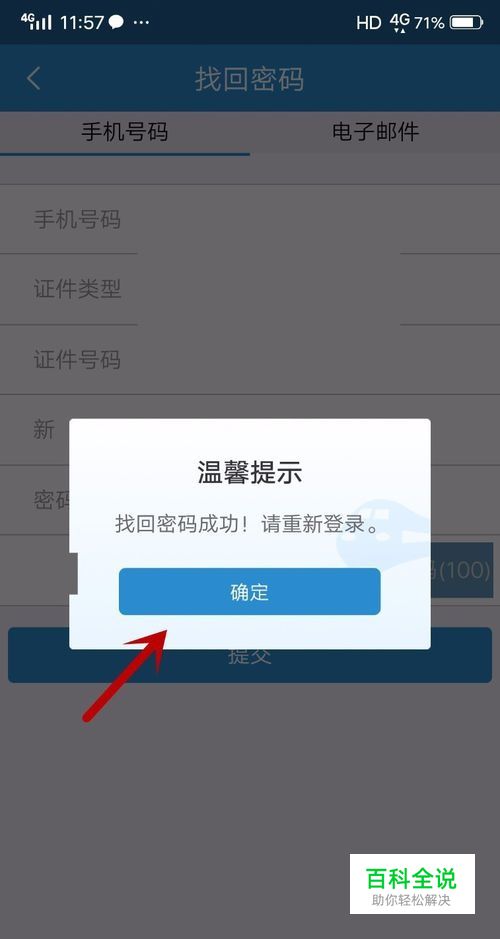The width and height of the screenshot is (500, 939).
Task: Tap the verification code countdown (100) button
Action: [461, 570]
